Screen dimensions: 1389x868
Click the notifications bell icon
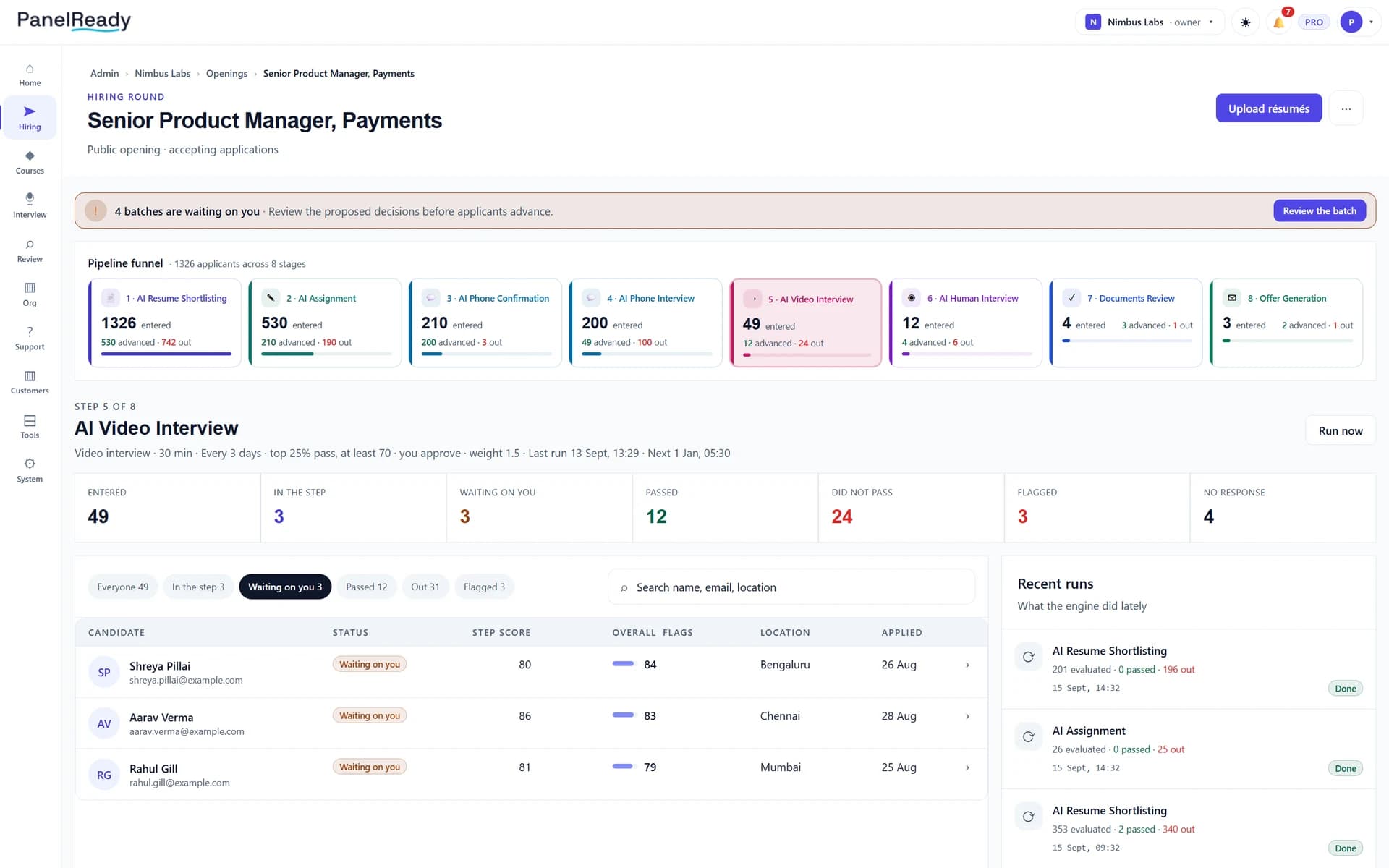coord(1278,22)
